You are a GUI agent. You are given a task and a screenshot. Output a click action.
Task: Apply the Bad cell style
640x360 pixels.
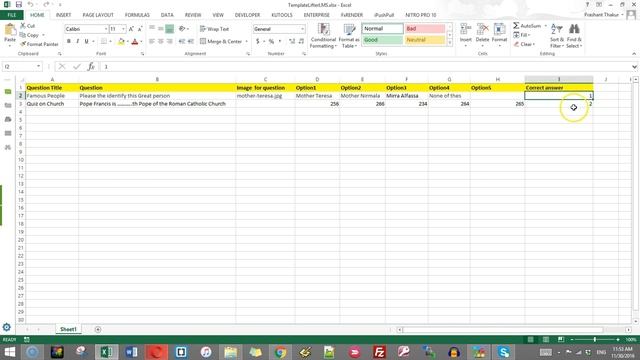(x=424, y=29)
